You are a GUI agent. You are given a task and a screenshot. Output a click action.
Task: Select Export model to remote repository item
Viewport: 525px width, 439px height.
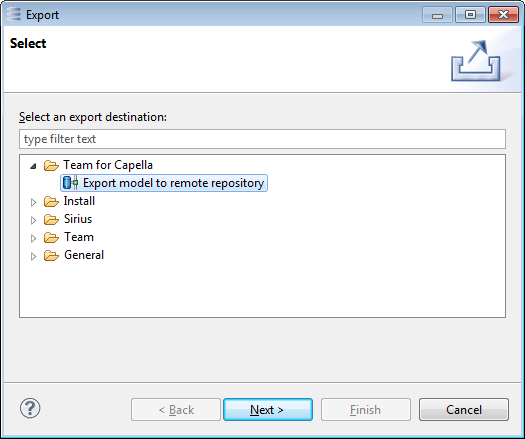click(x=164, y=183)
